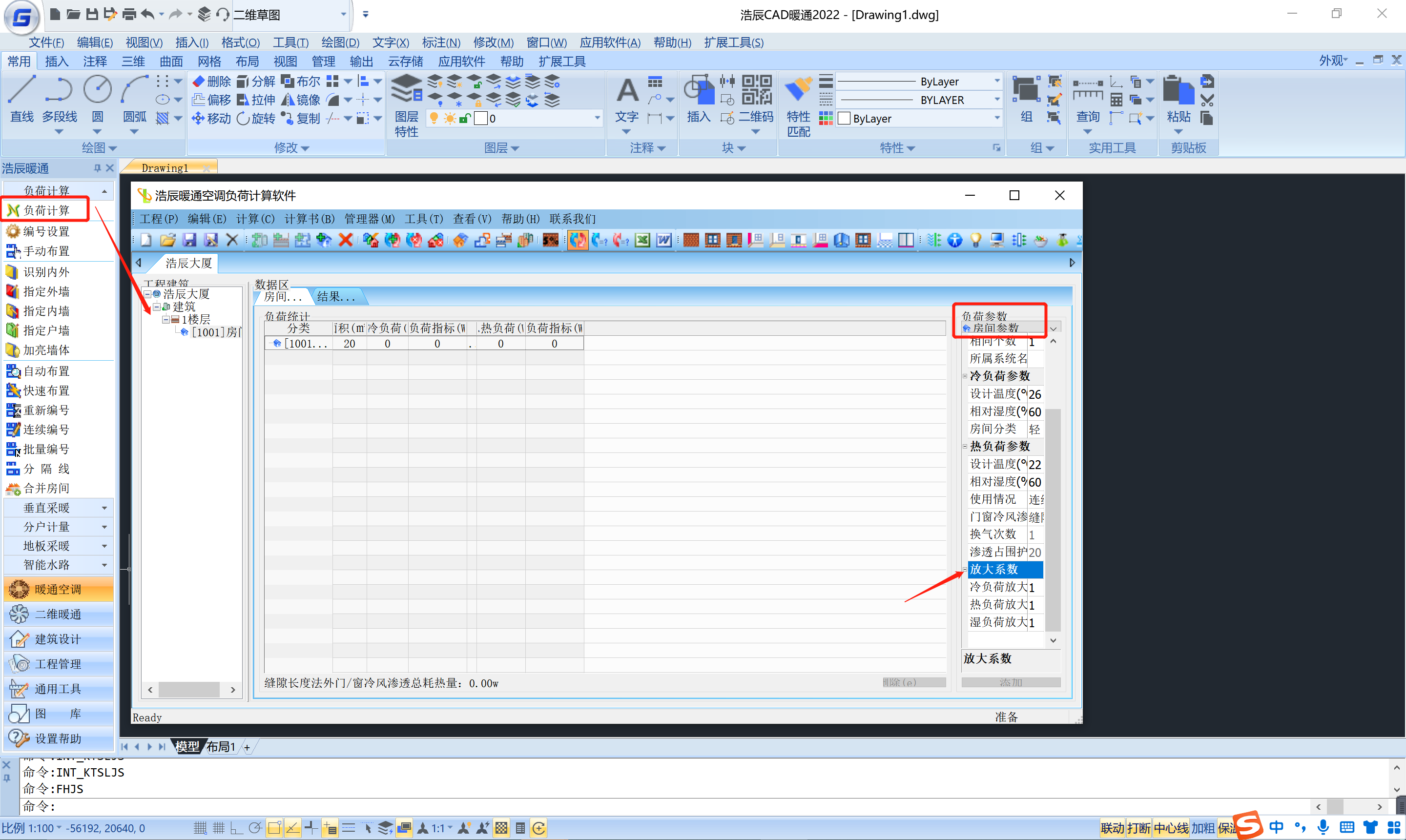Click the Word export icon in toolbar
Viewport: 1406px width, 840px height.
click(x=663, y=241)
